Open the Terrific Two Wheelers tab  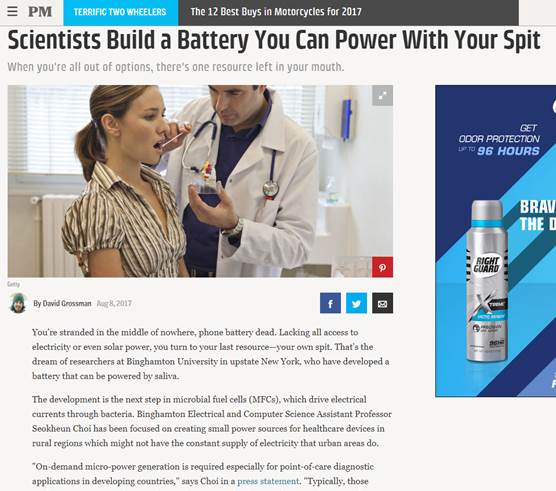coord(121,12)
